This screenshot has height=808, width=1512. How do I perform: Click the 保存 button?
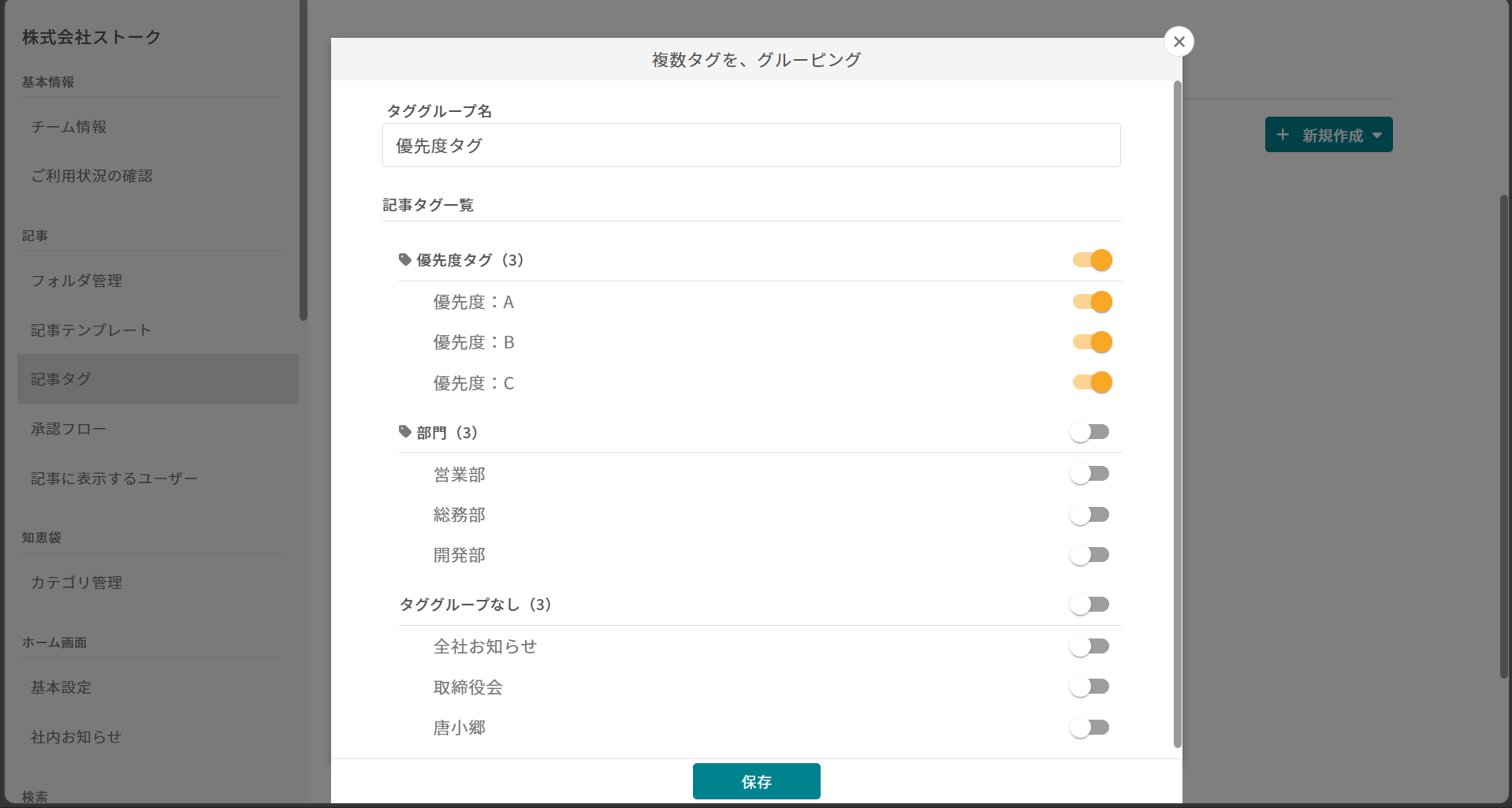[756, 781]
